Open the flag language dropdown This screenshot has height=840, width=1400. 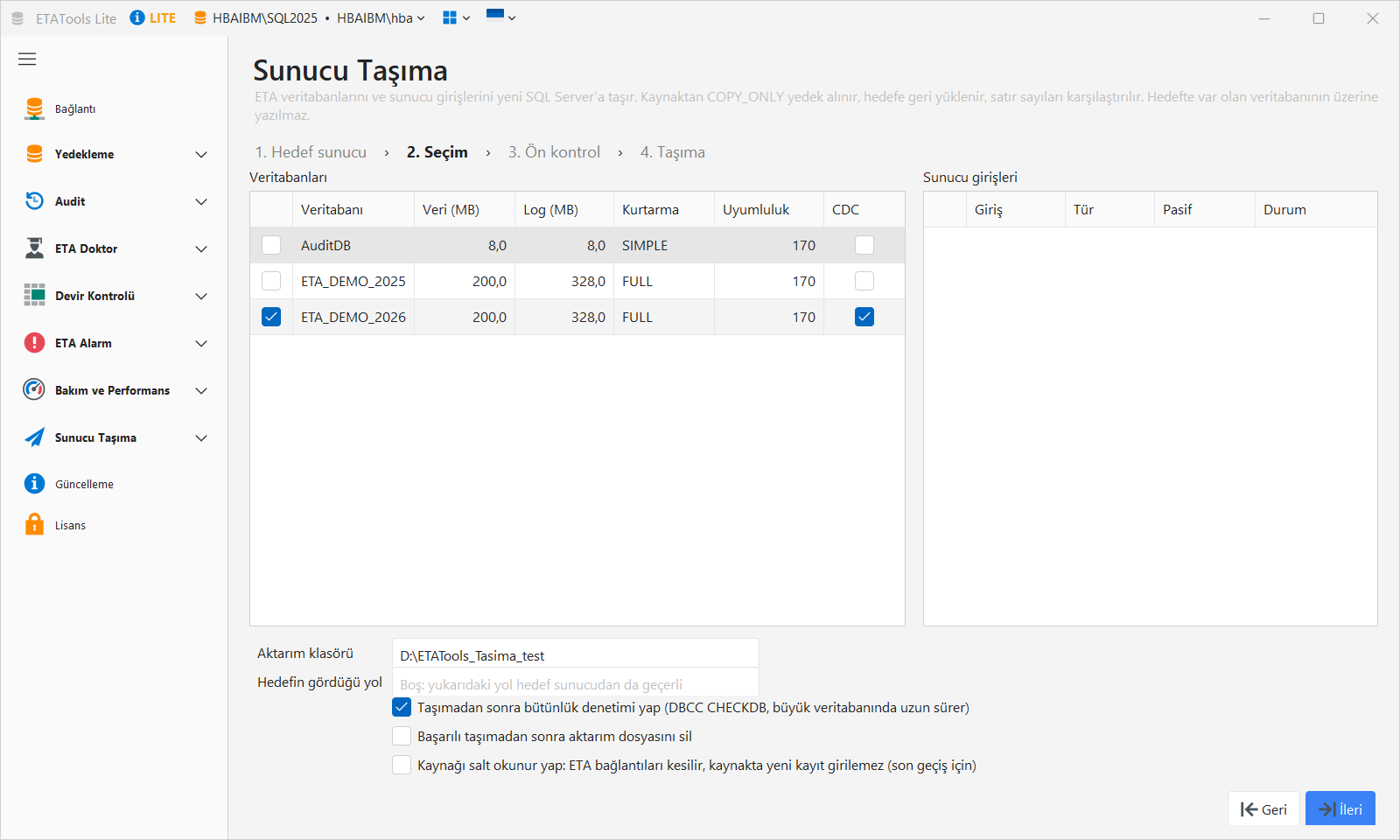[500, 17]
